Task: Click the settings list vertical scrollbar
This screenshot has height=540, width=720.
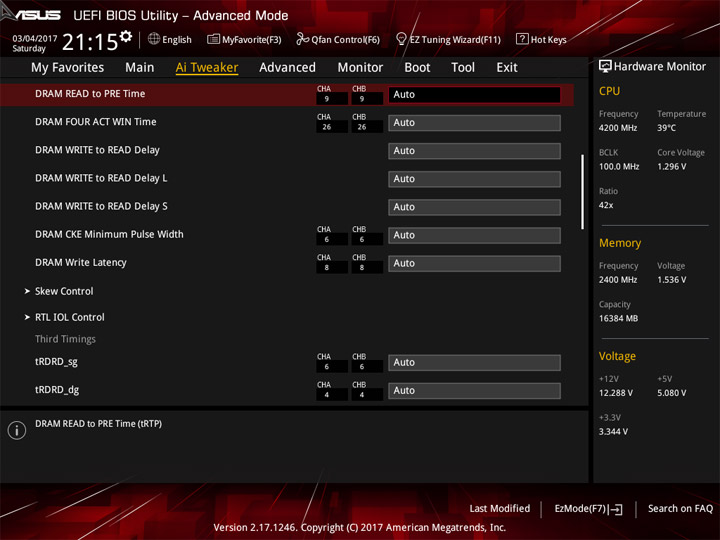Action: pos(582,192)
